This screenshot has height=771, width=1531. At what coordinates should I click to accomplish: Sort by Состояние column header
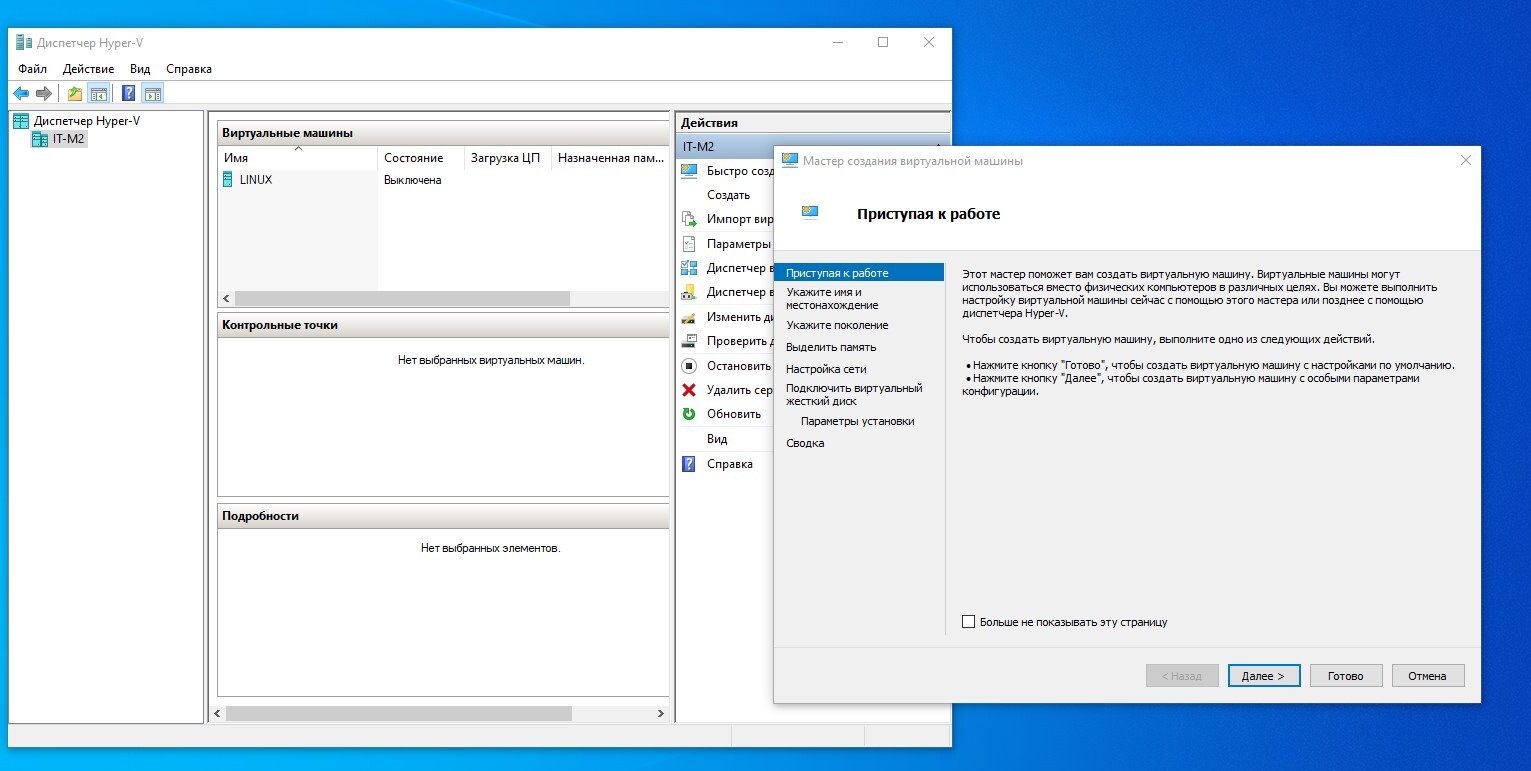click(421, 158)
